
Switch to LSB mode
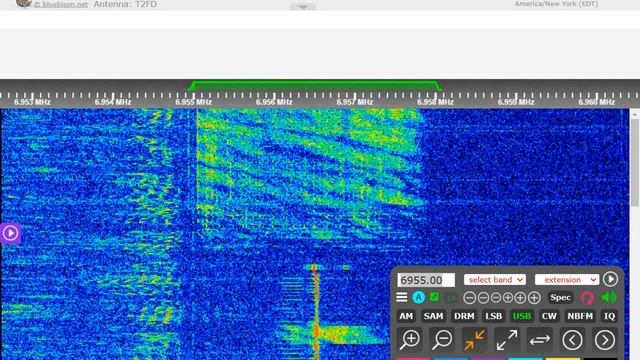[x=493, y=316]
